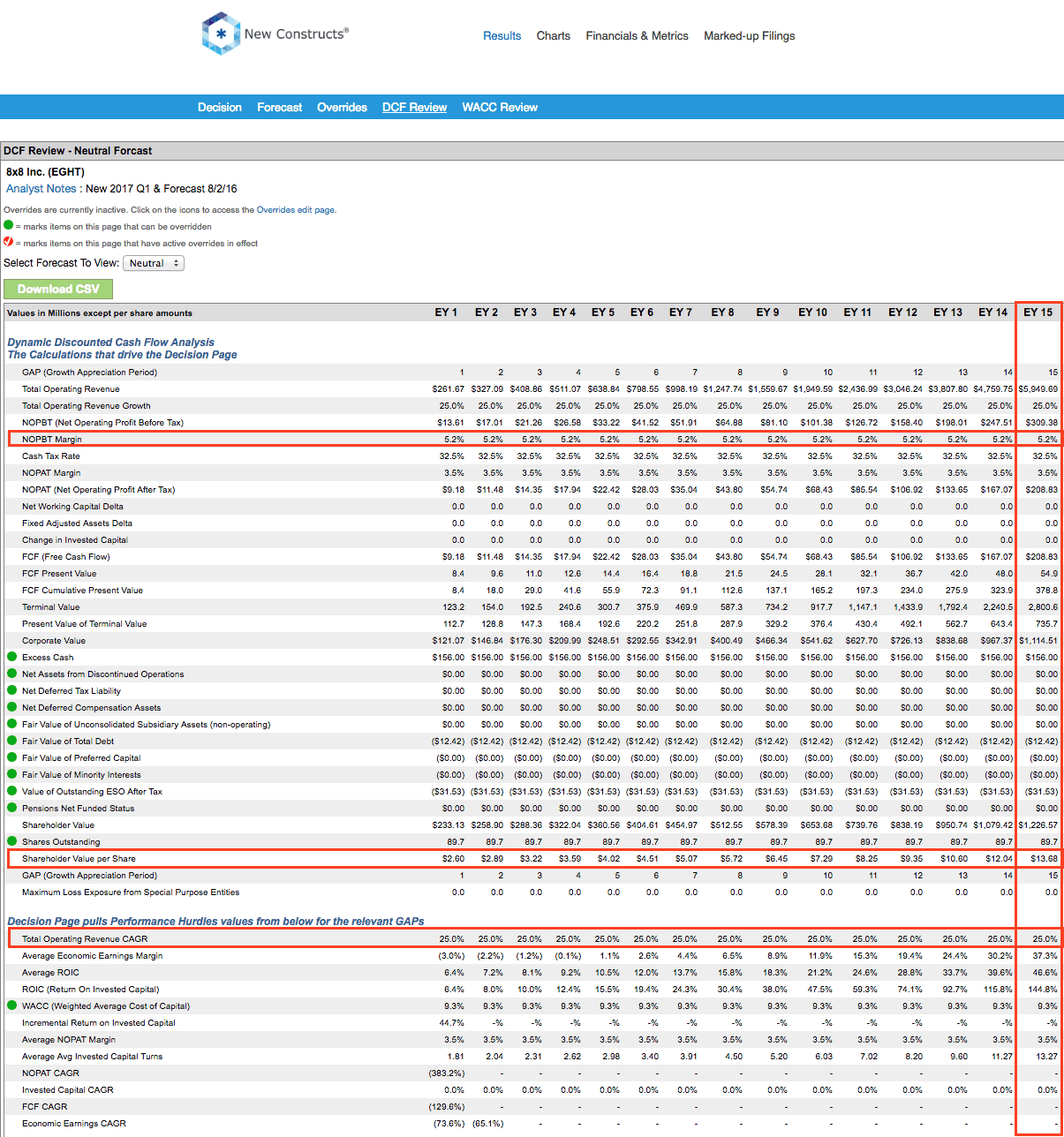
Task: Switch to the DCF Review tab
Action: point(415,107)
